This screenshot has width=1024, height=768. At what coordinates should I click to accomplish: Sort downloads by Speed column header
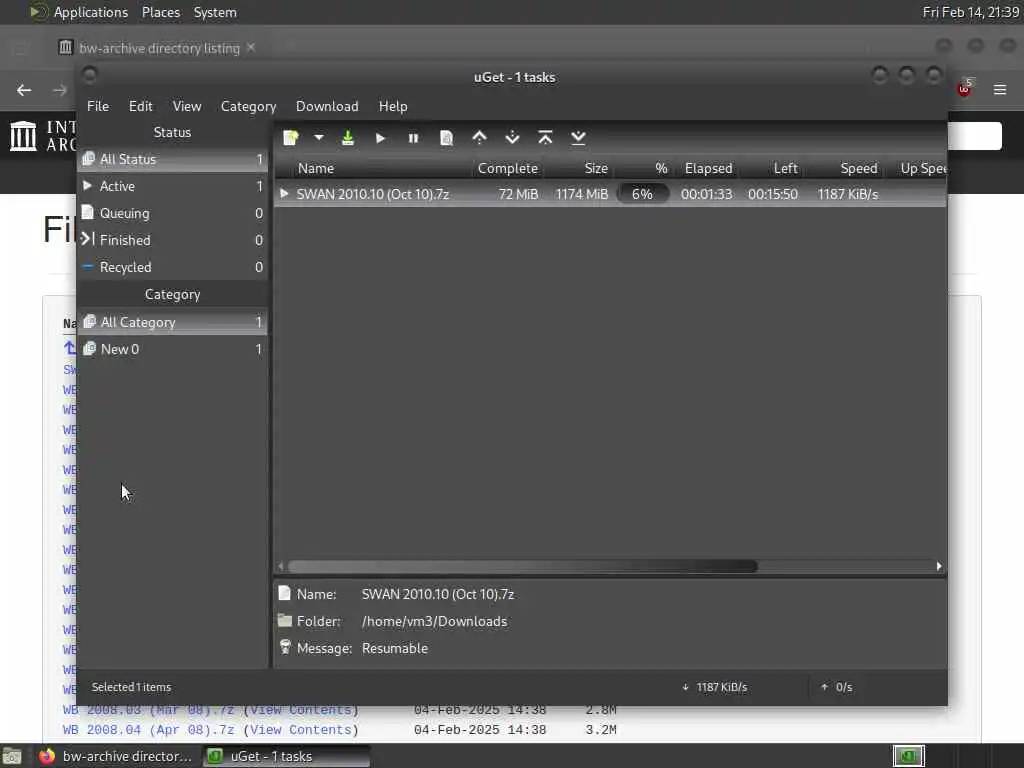pyautogui.click(x=844, y=168)
